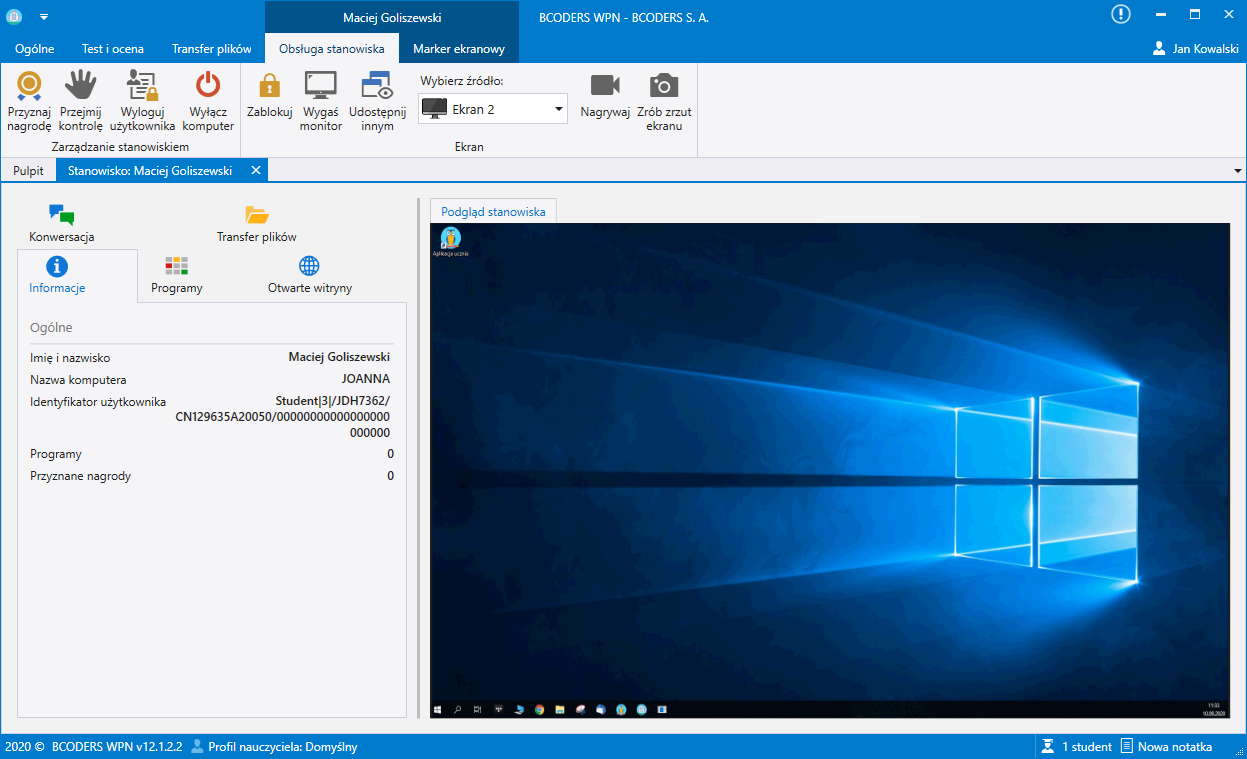Show the Programy panel tab with grid icon
This screenshot has height=759, width=1247.
(x=177, y=276)
